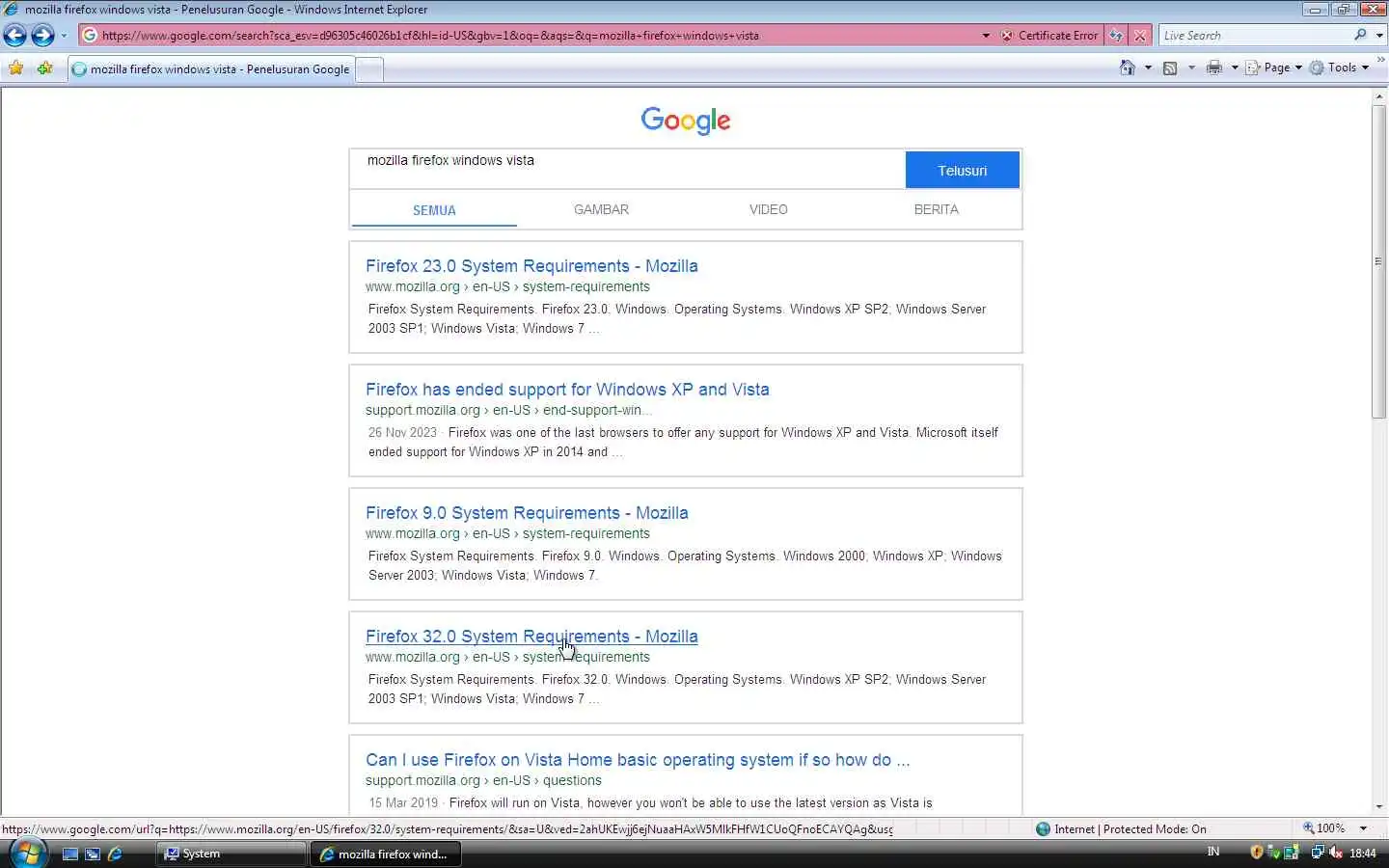Click the 18:44 taskbar clock

pyautogui.click(x=1363, y=853)
